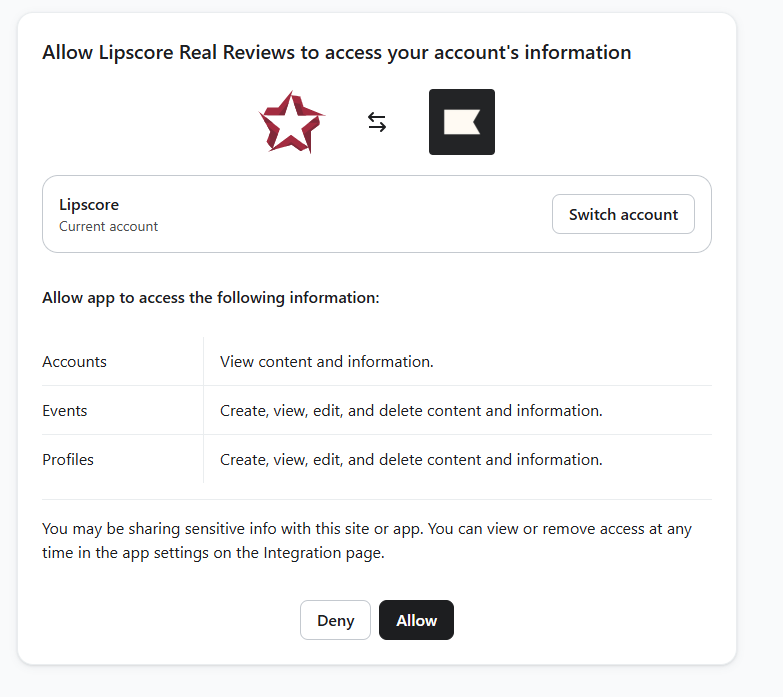Click the two-way exchange arrows icon
783x697 pixels.
click(x=376, y=122)
